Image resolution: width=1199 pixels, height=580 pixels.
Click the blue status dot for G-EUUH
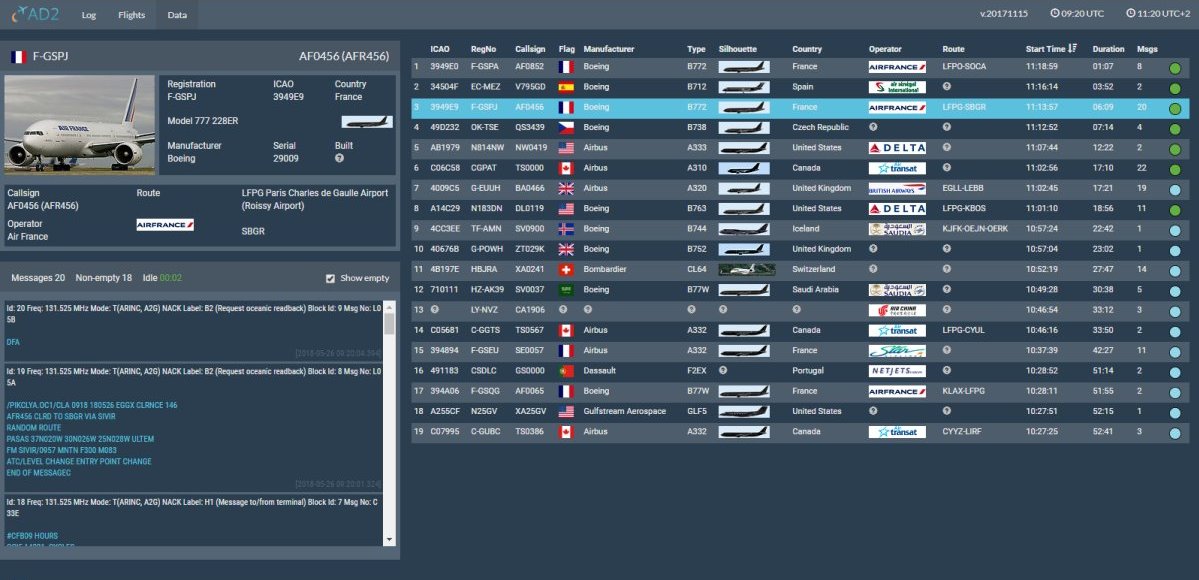pyautogui.click(x=1175, y=190)
